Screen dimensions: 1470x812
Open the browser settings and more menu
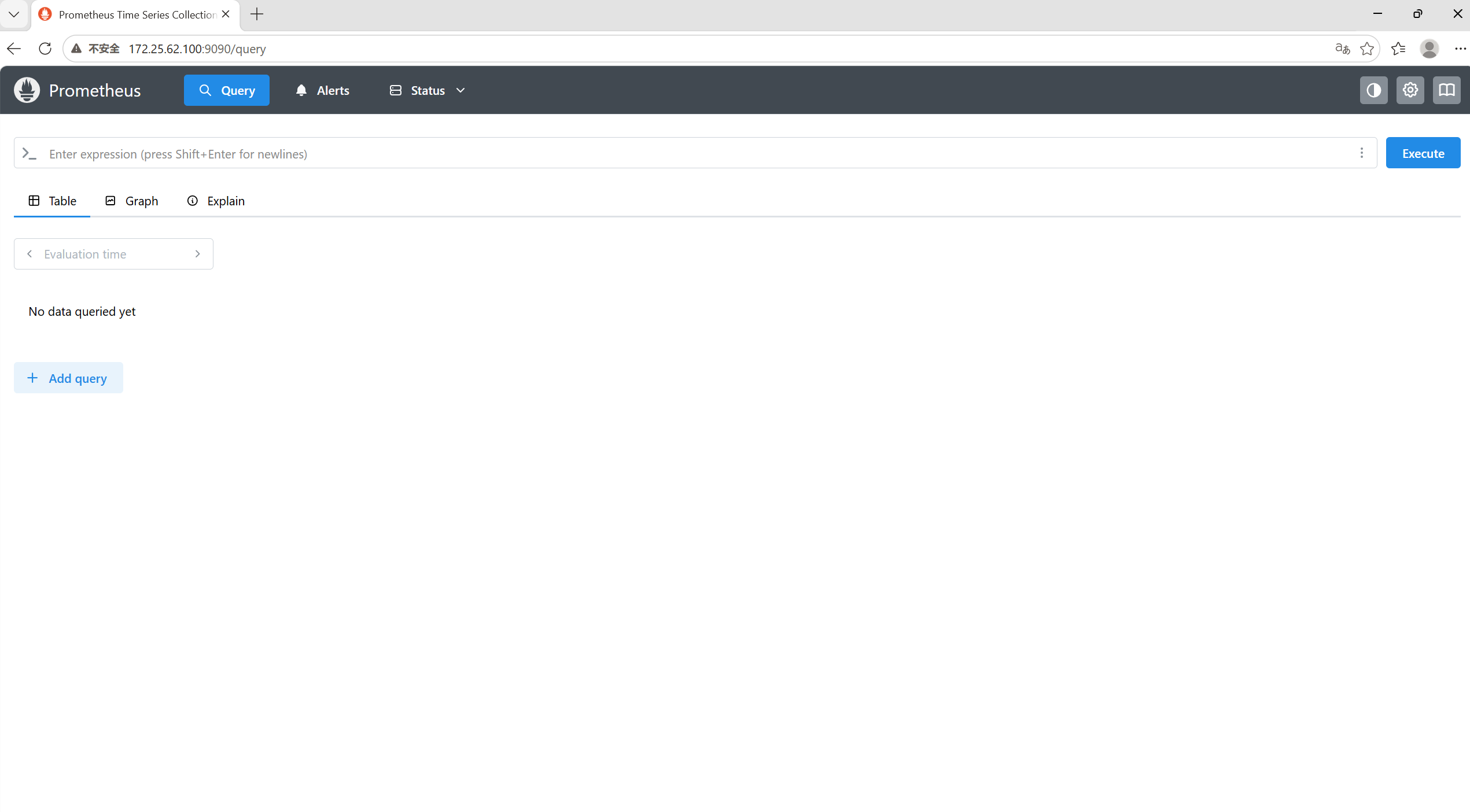tap(1460, 49)
